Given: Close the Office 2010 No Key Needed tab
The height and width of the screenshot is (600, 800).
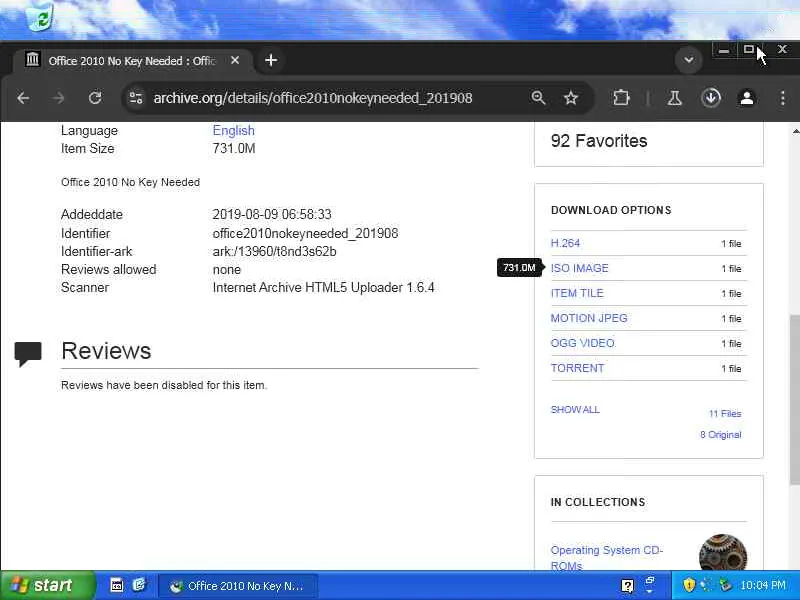Looking at the screenshot, I should point(235,60).
